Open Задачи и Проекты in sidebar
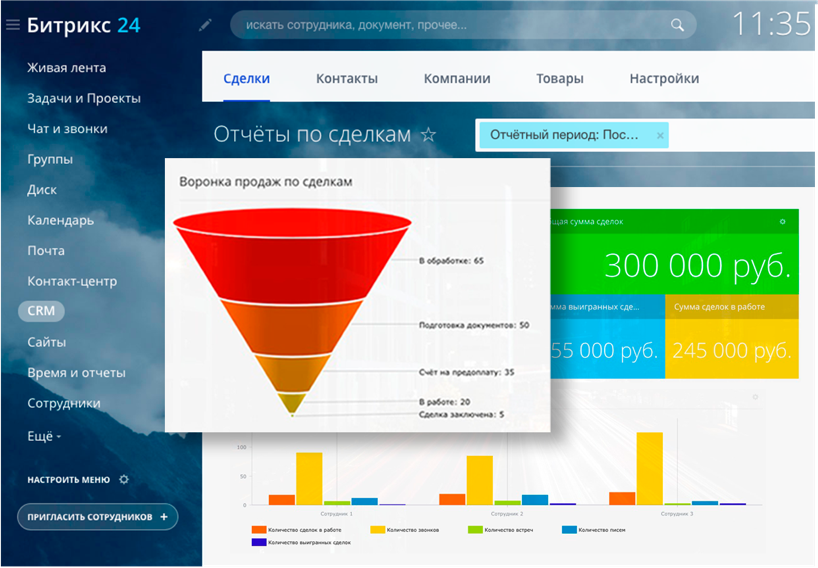The width and height of the screenshot is (818, 568). (84, 98)
